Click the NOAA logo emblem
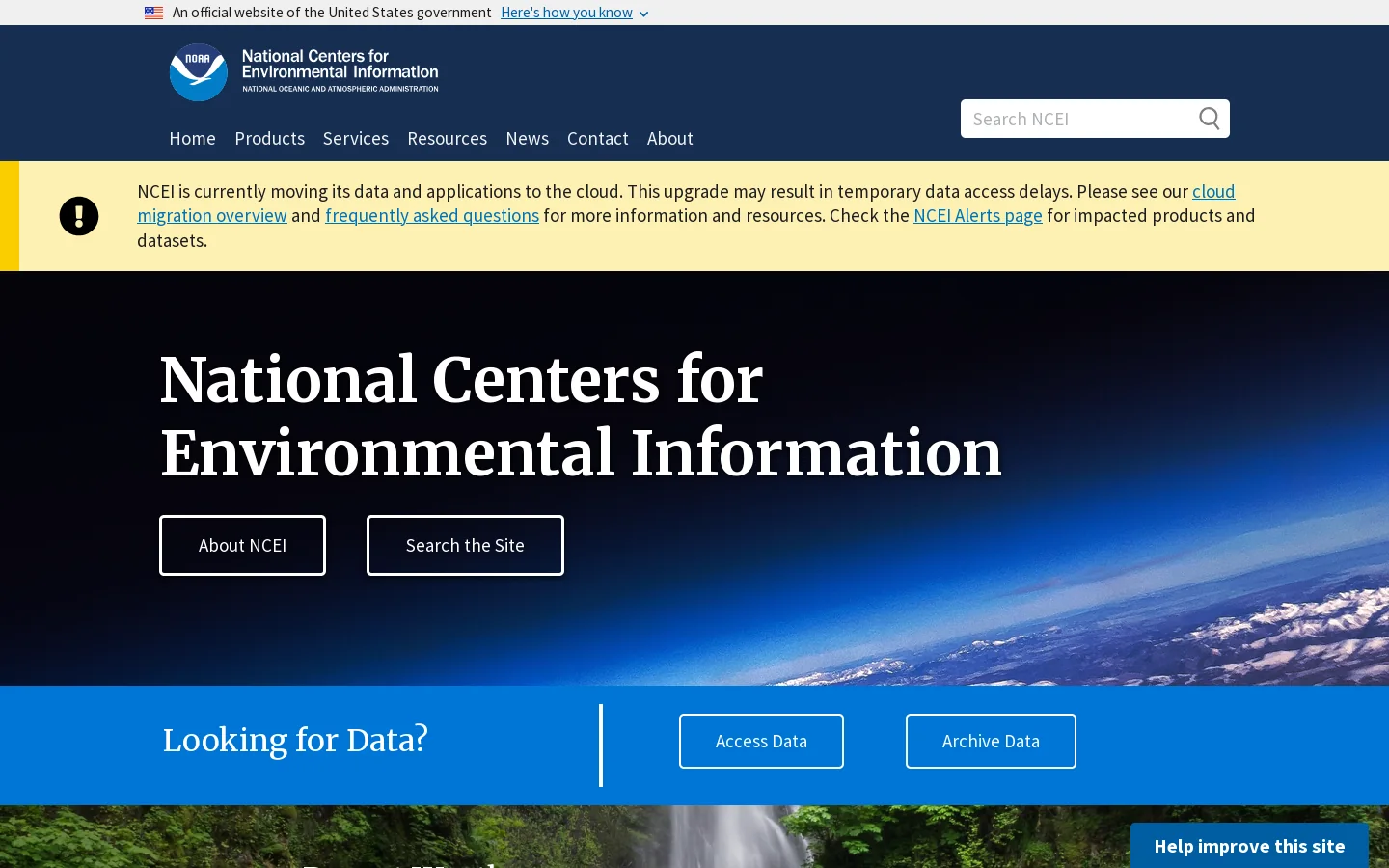This screenshot has height=868, width=1389. [x=199, y=72]
